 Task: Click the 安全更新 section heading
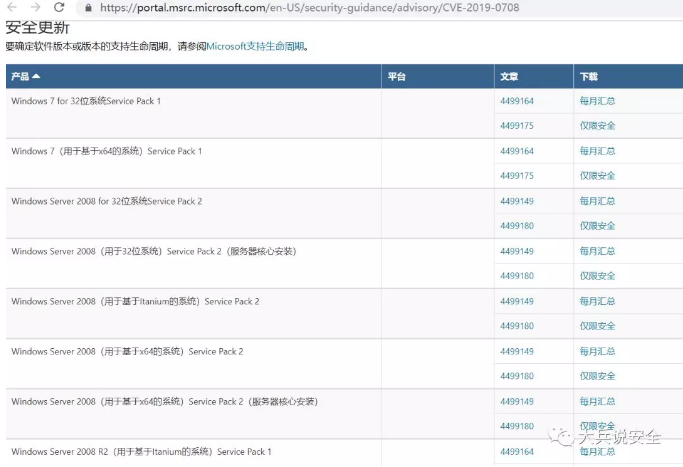point(37,27)
